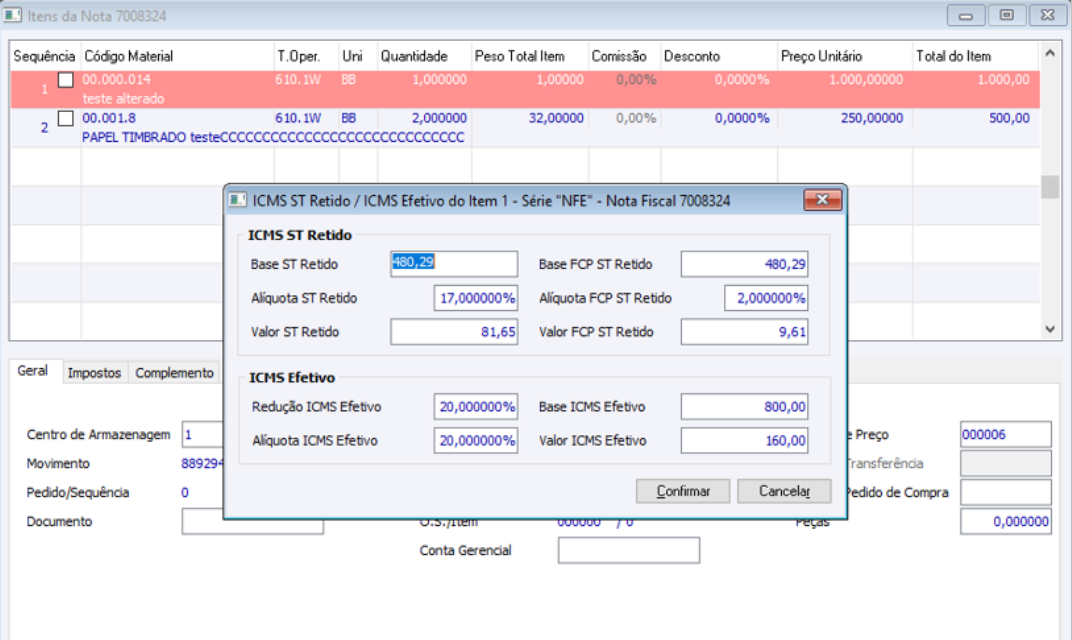
Task: Click unit price 250,00000 cell
Action: (872, 118)
